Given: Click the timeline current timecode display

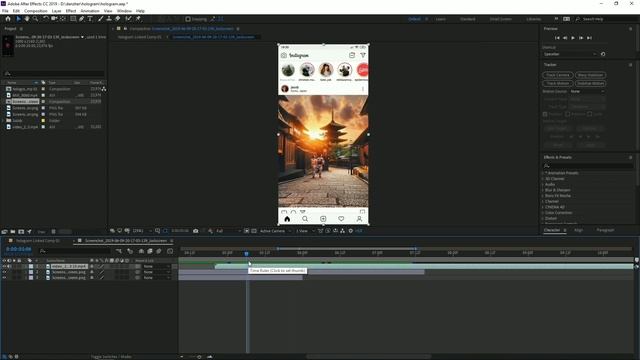Looking at the screenshot, I should point(18,249).
